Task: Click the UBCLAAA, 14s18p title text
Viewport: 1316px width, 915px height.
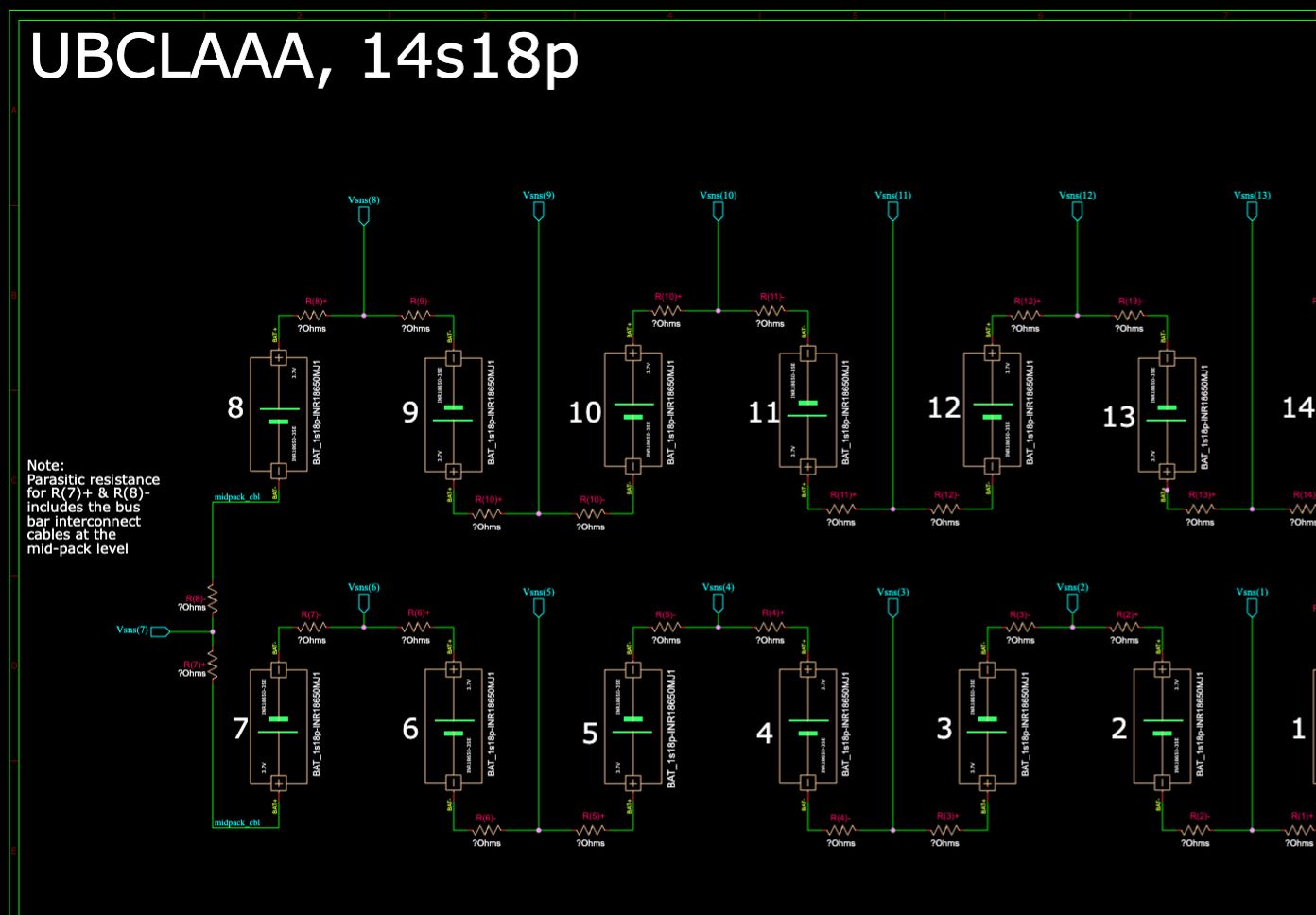Action: [303, 57]
